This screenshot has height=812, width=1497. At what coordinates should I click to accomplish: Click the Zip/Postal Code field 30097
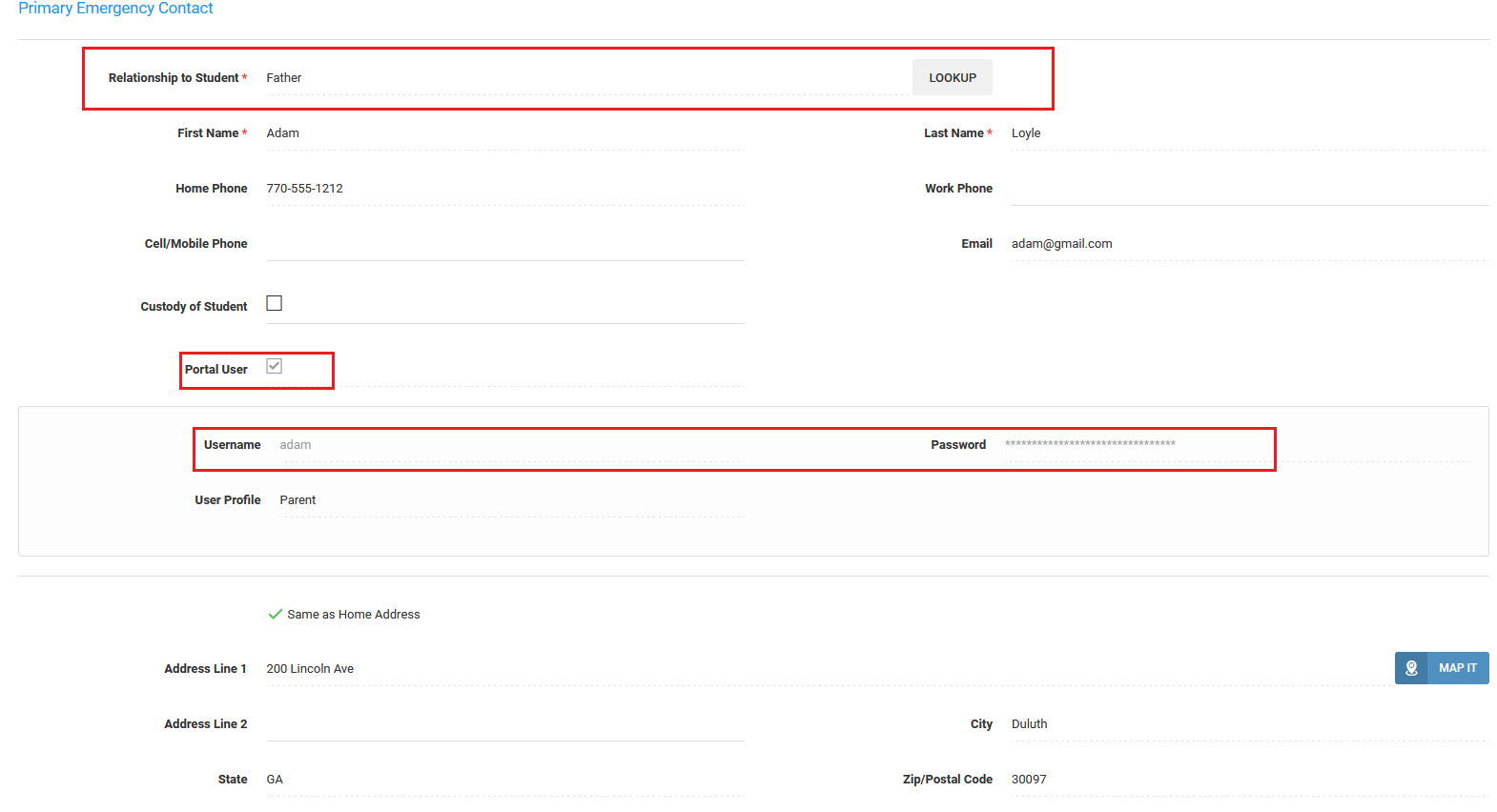pyautogui.click(x=1250, y=780)
